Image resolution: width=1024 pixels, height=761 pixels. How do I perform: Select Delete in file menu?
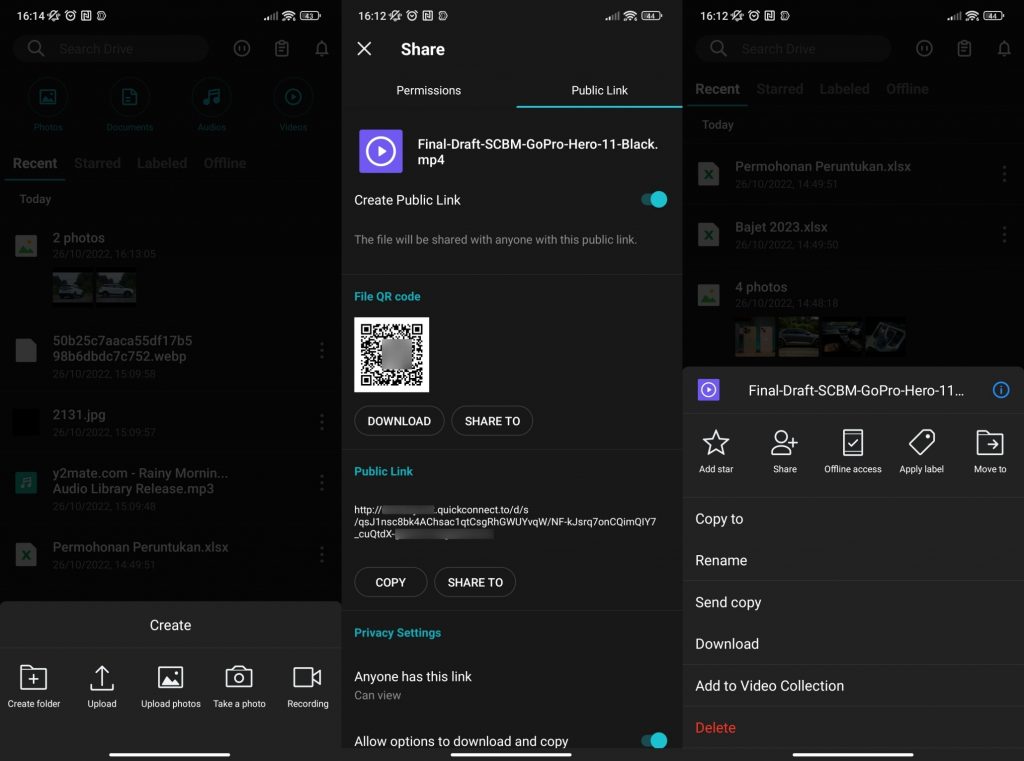[x=853, y=728]
